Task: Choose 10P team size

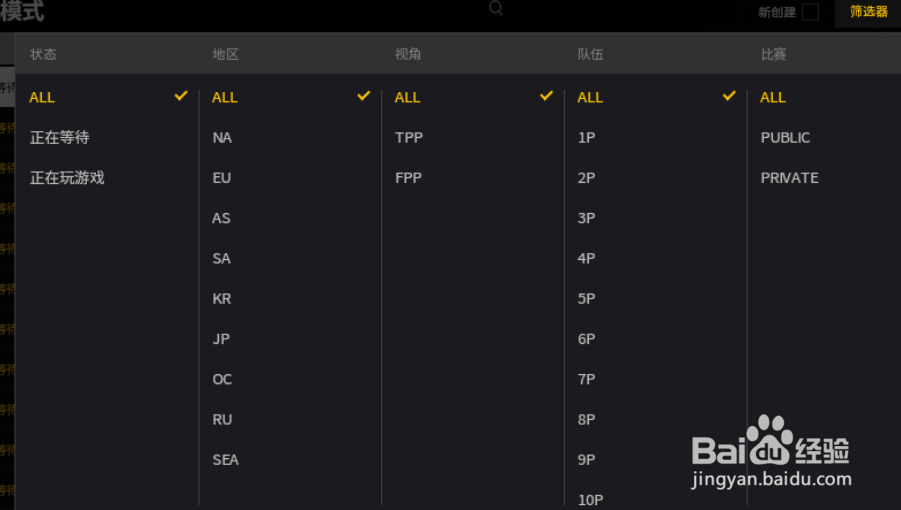Action: pyautogui.click(x=590, y=500)
